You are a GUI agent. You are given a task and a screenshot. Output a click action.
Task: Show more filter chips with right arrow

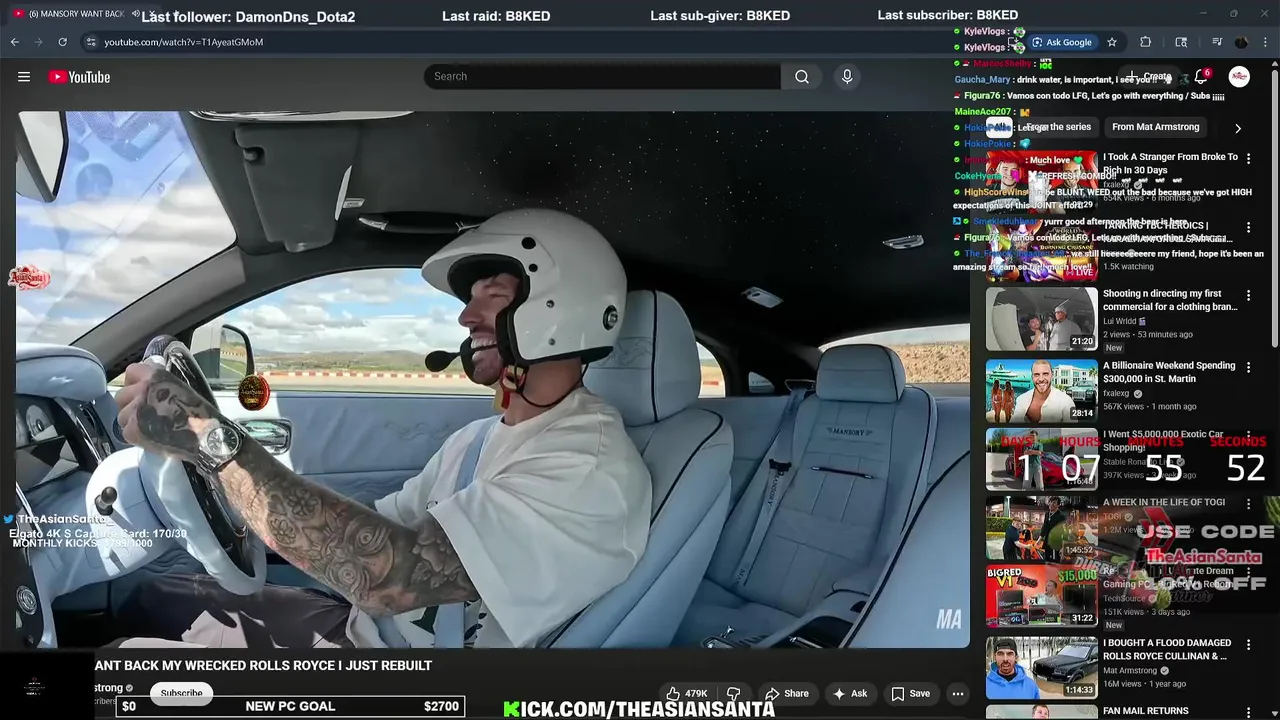1238,128
